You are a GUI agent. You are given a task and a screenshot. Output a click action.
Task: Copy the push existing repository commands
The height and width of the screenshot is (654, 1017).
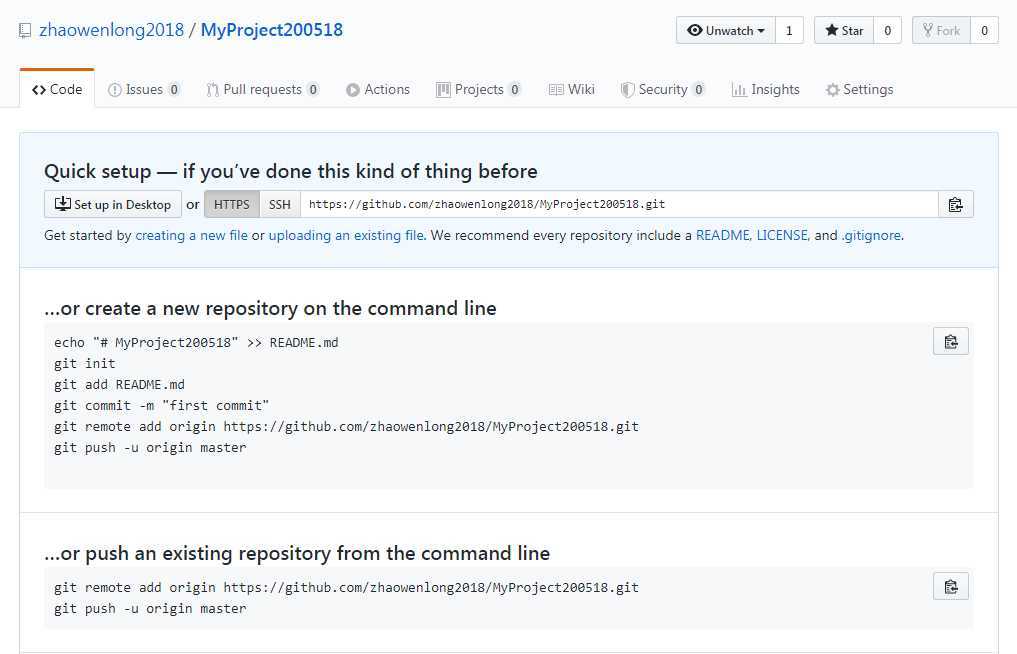point(951,586)
